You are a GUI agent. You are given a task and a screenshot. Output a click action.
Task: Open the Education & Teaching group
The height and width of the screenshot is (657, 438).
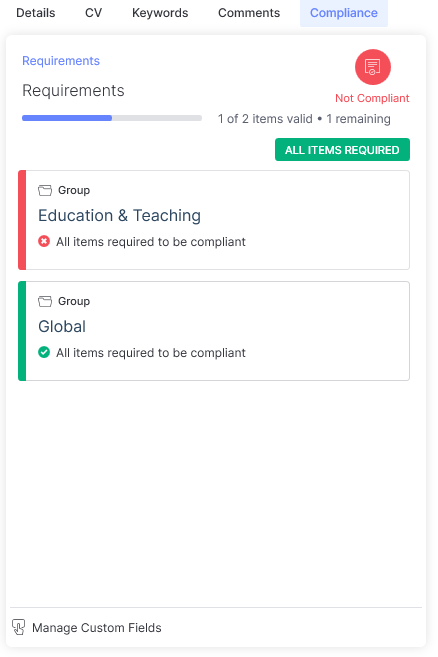pos(119,215)
